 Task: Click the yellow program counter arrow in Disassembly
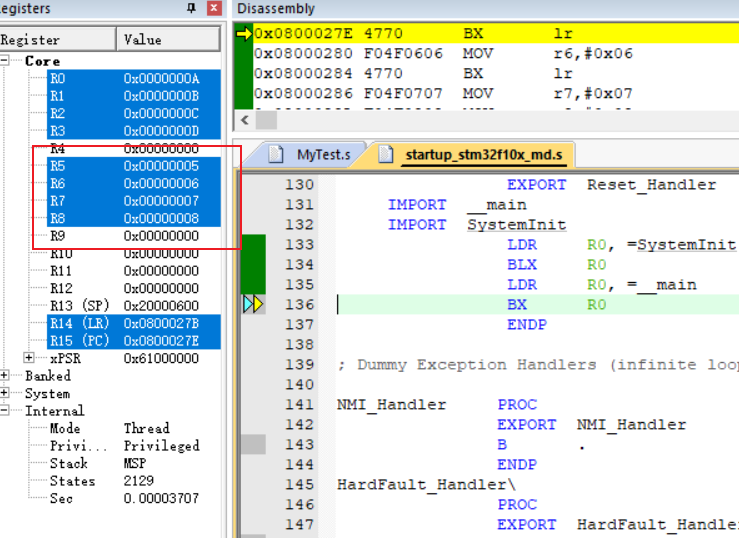click(244, 33)
